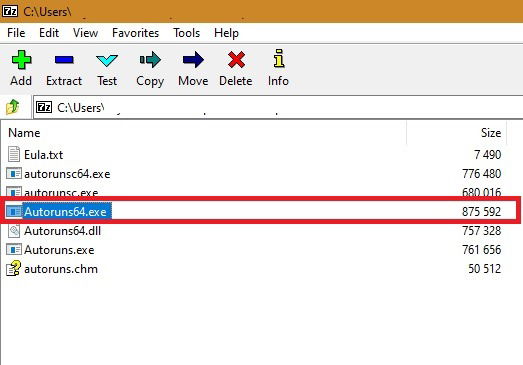
Task: Click the address path field
Action: (x=278, y=107)
